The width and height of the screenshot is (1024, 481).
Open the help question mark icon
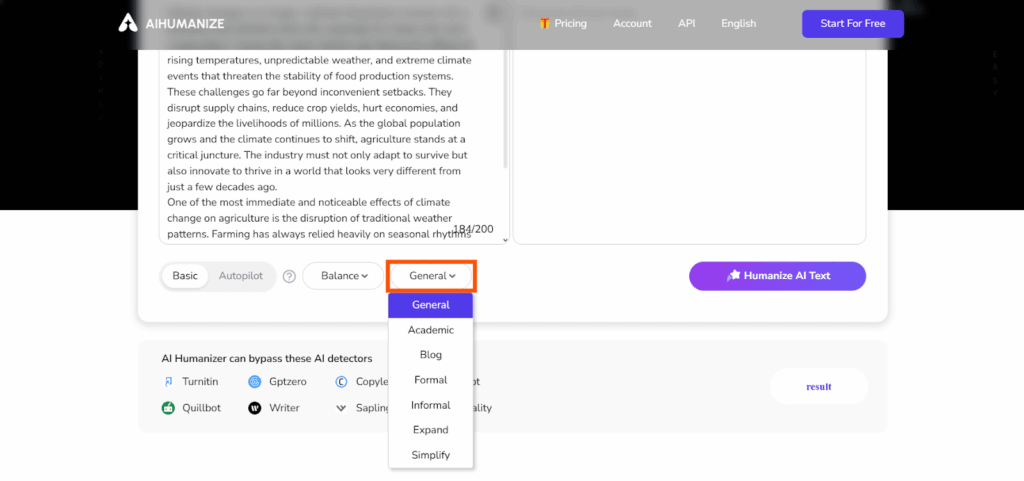(289, 276)
